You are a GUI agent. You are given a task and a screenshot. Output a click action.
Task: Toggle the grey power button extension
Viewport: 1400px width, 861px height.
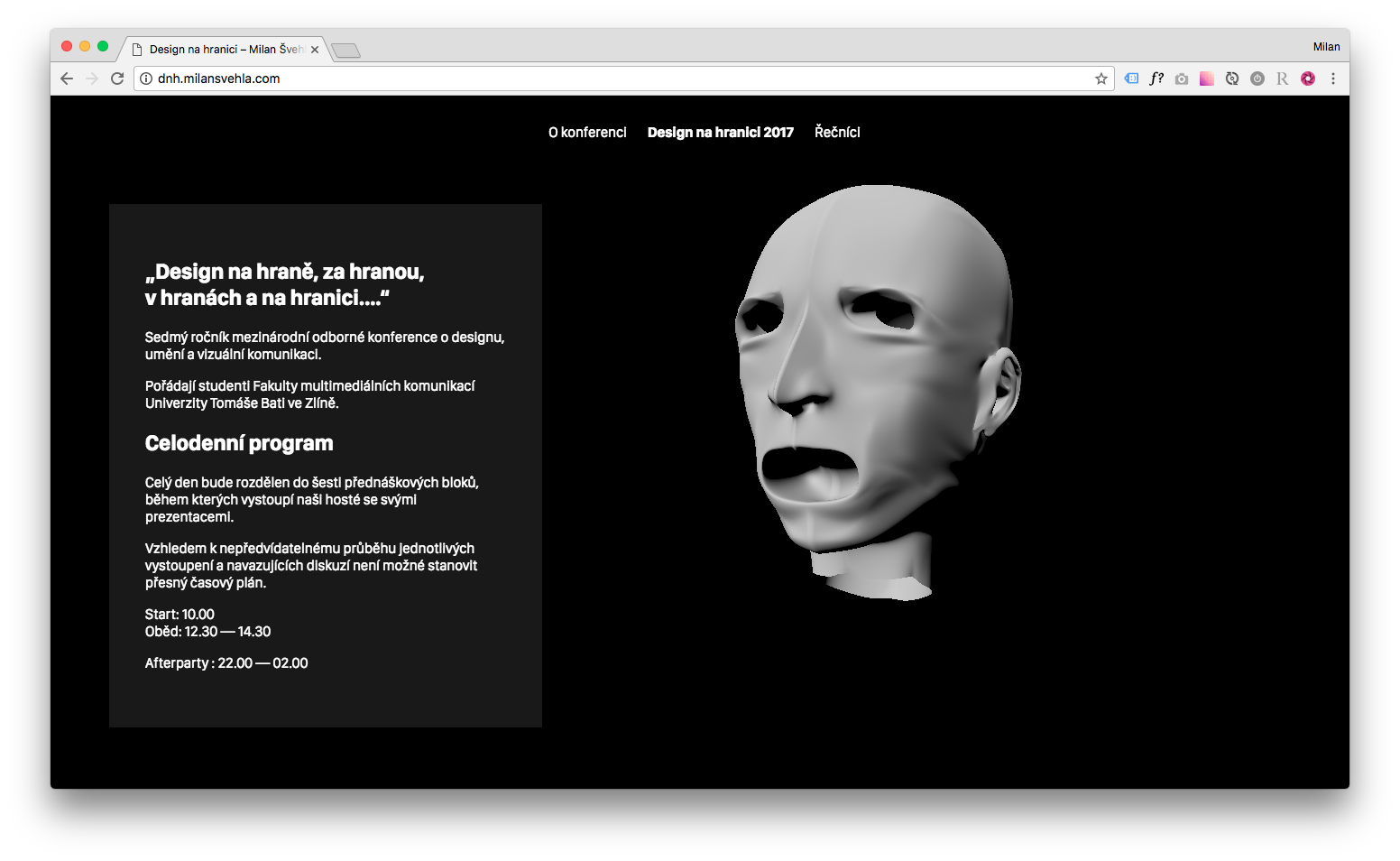pyautogui.click(x=1257, y=79)
